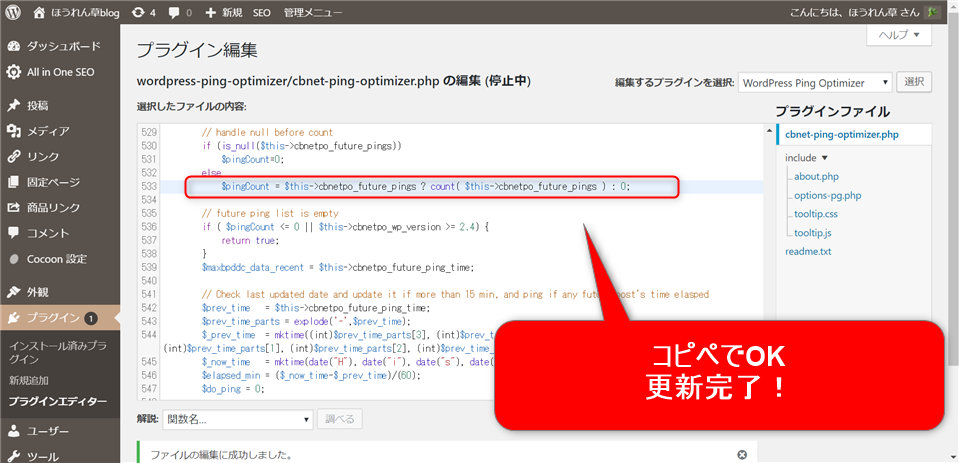Open cbnet-ping-optimizer.php in plugin files

[x=842, y=135]
